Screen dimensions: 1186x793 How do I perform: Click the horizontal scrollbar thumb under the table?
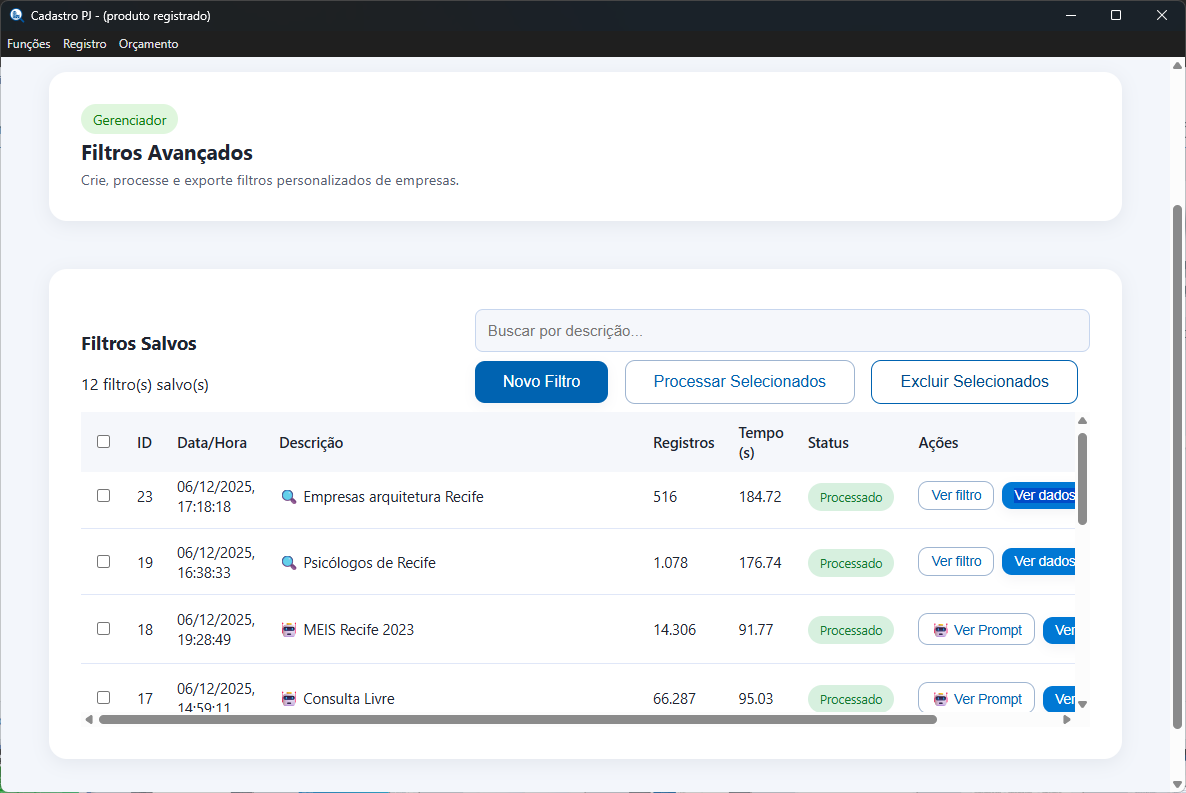(x=517, y=719)
